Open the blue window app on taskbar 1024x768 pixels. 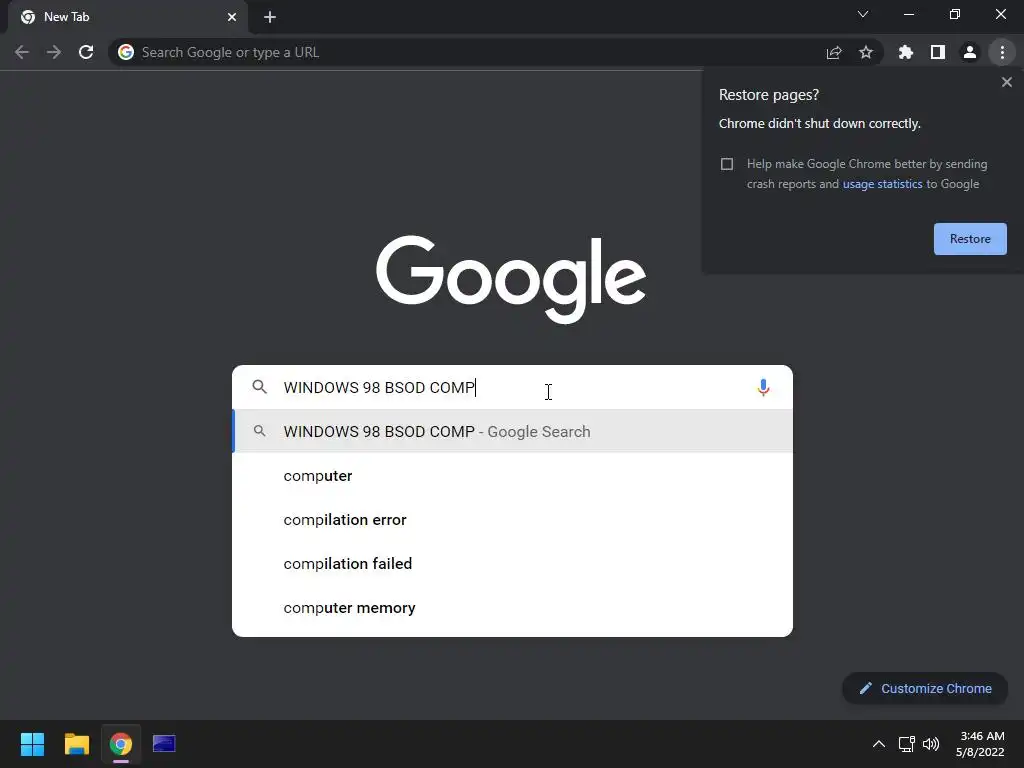pos(164,744)
